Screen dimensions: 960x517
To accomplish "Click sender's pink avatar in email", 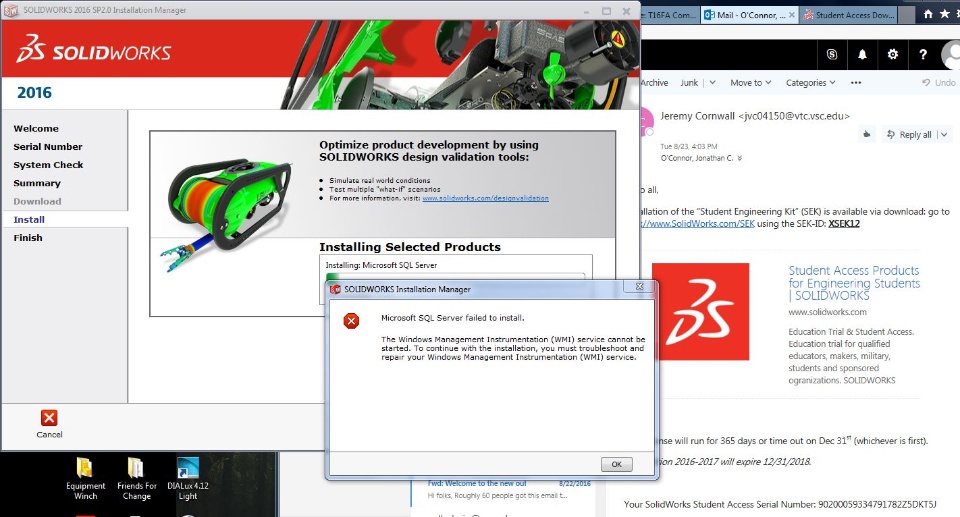I will click(x=647, y=122).
